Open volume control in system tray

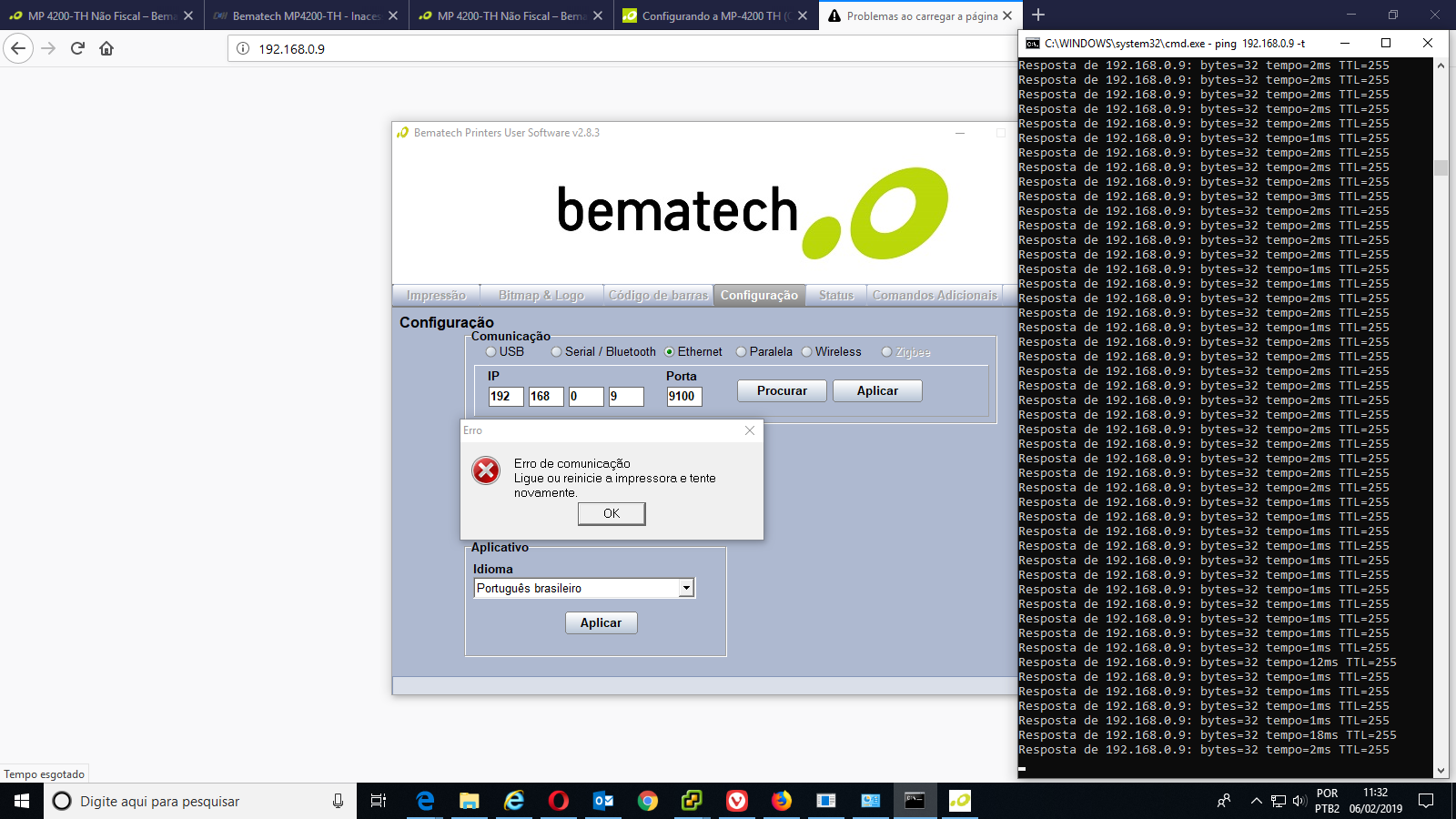coord(1299,801)
